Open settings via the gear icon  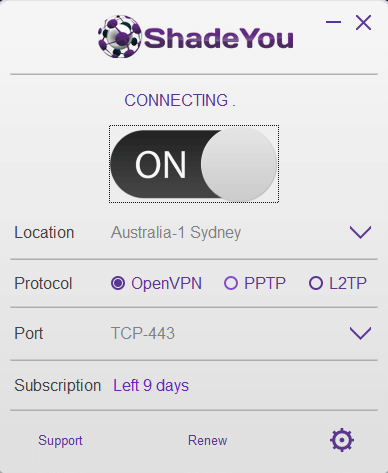342,440
